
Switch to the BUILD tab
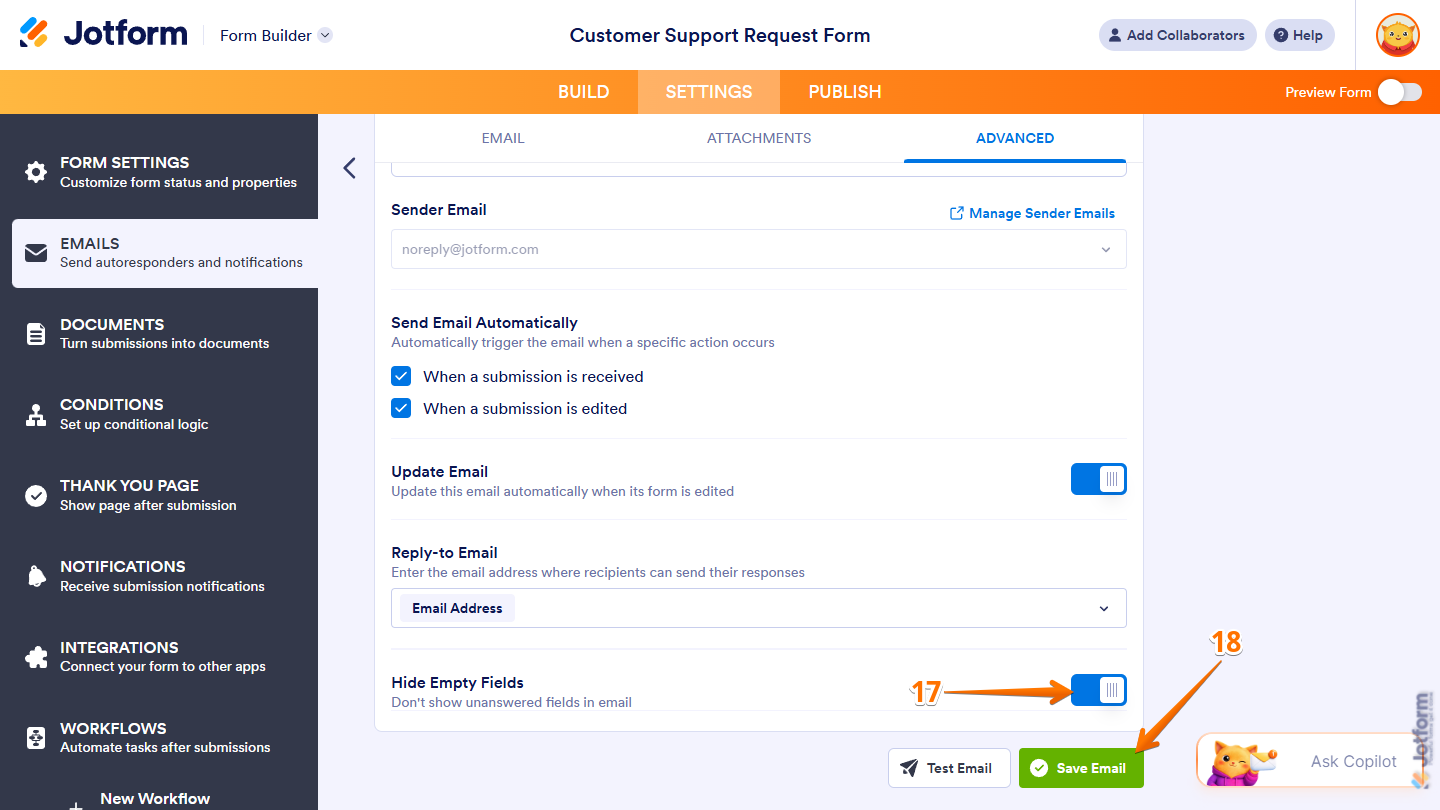coord(583,92)
